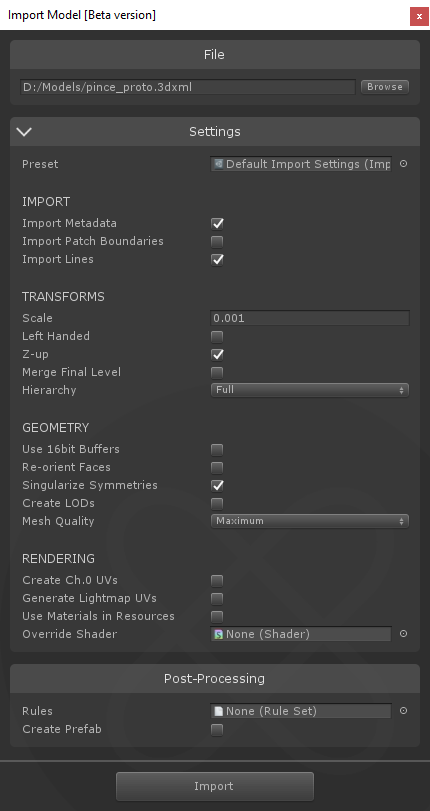Image resolution: width=430 pixels, height=811 pixels.
Task: Enable Import Patch Boundaries
Action: pos(217,242)
